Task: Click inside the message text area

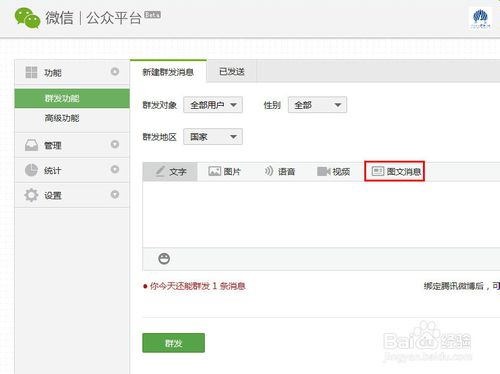Action: (x=321, y=214)
